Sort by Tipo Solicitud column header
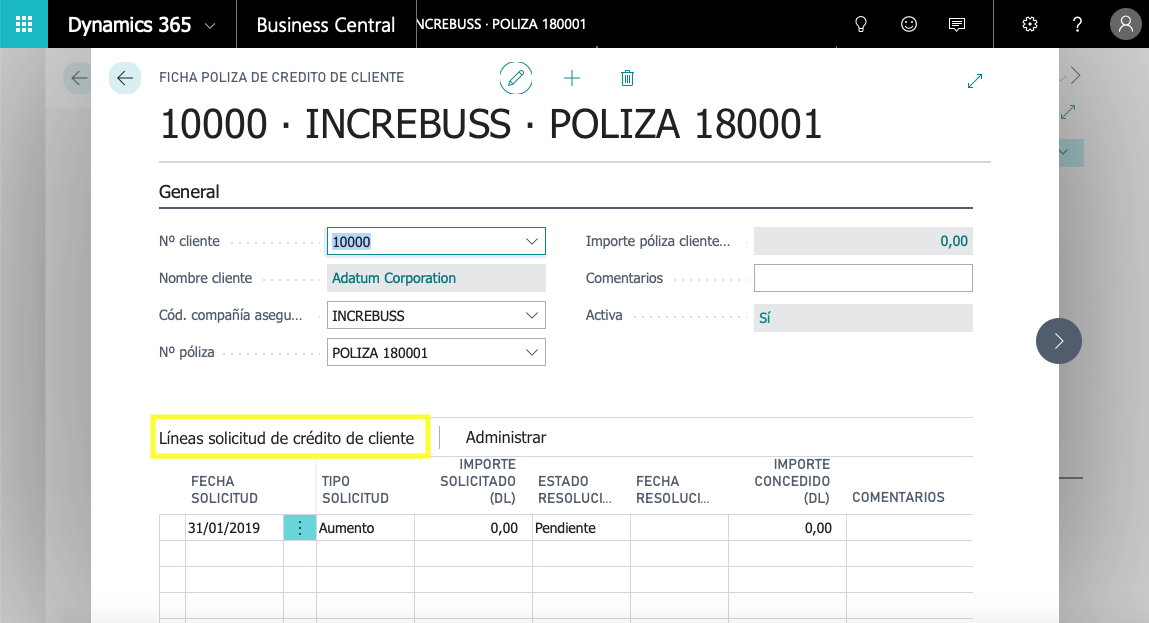This screenshot has width=1149, height=623. [355, 490]
